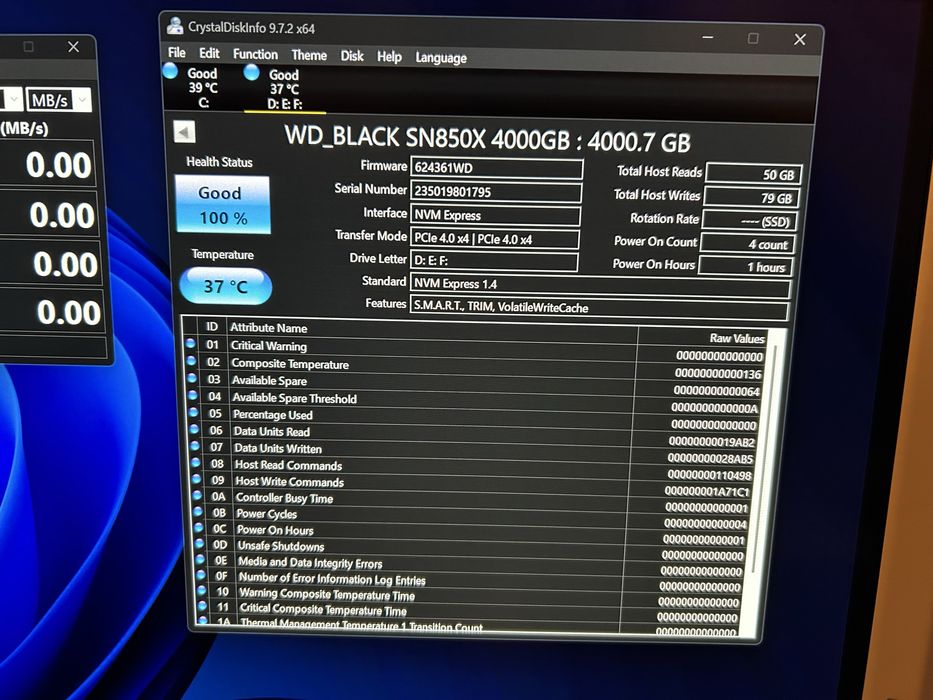The image size is (933, 700).
Task: Click the Raw Values column header
Action: [x=737, y=338]
